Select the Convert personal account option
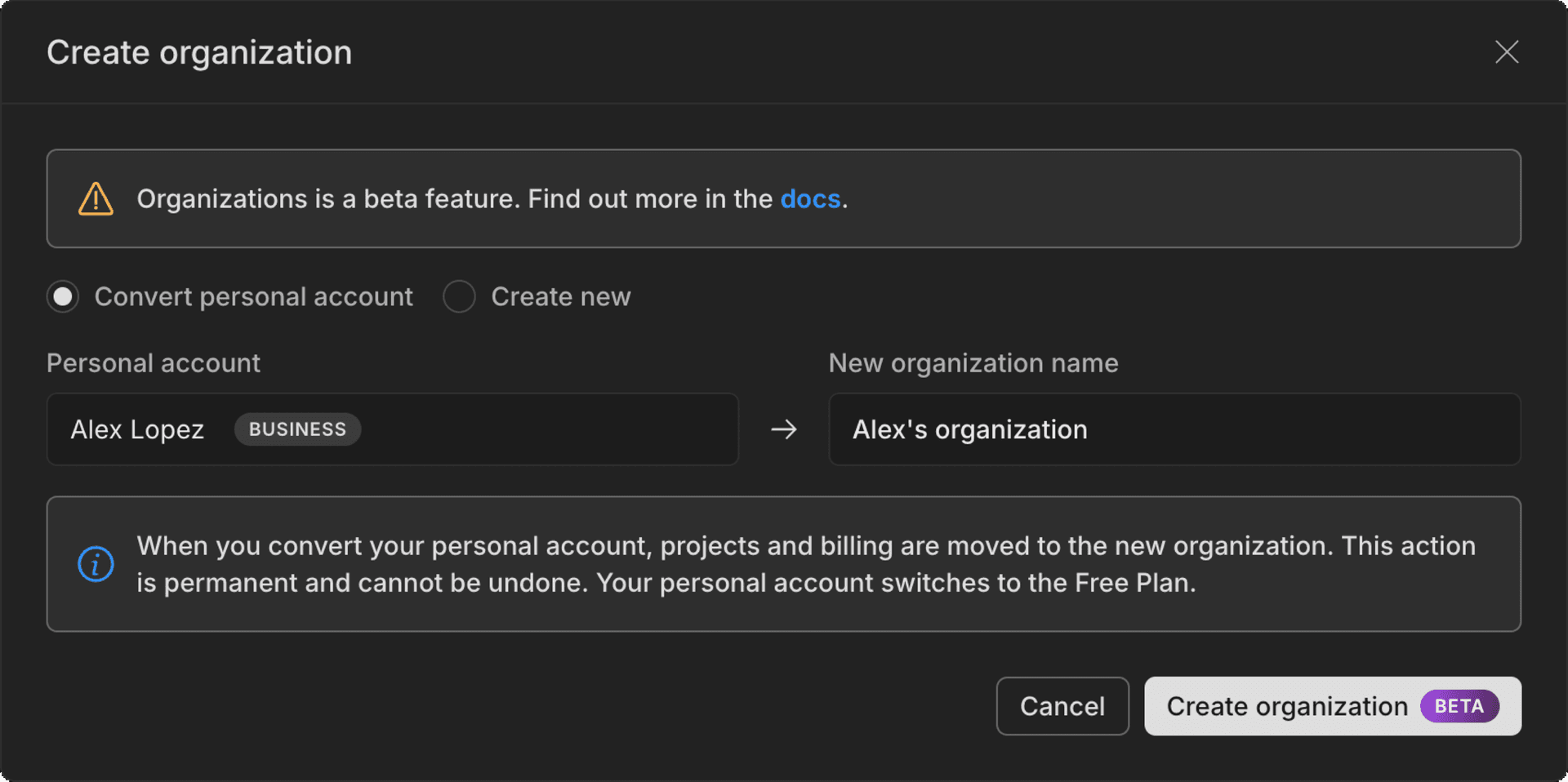 tap(229, 296)
